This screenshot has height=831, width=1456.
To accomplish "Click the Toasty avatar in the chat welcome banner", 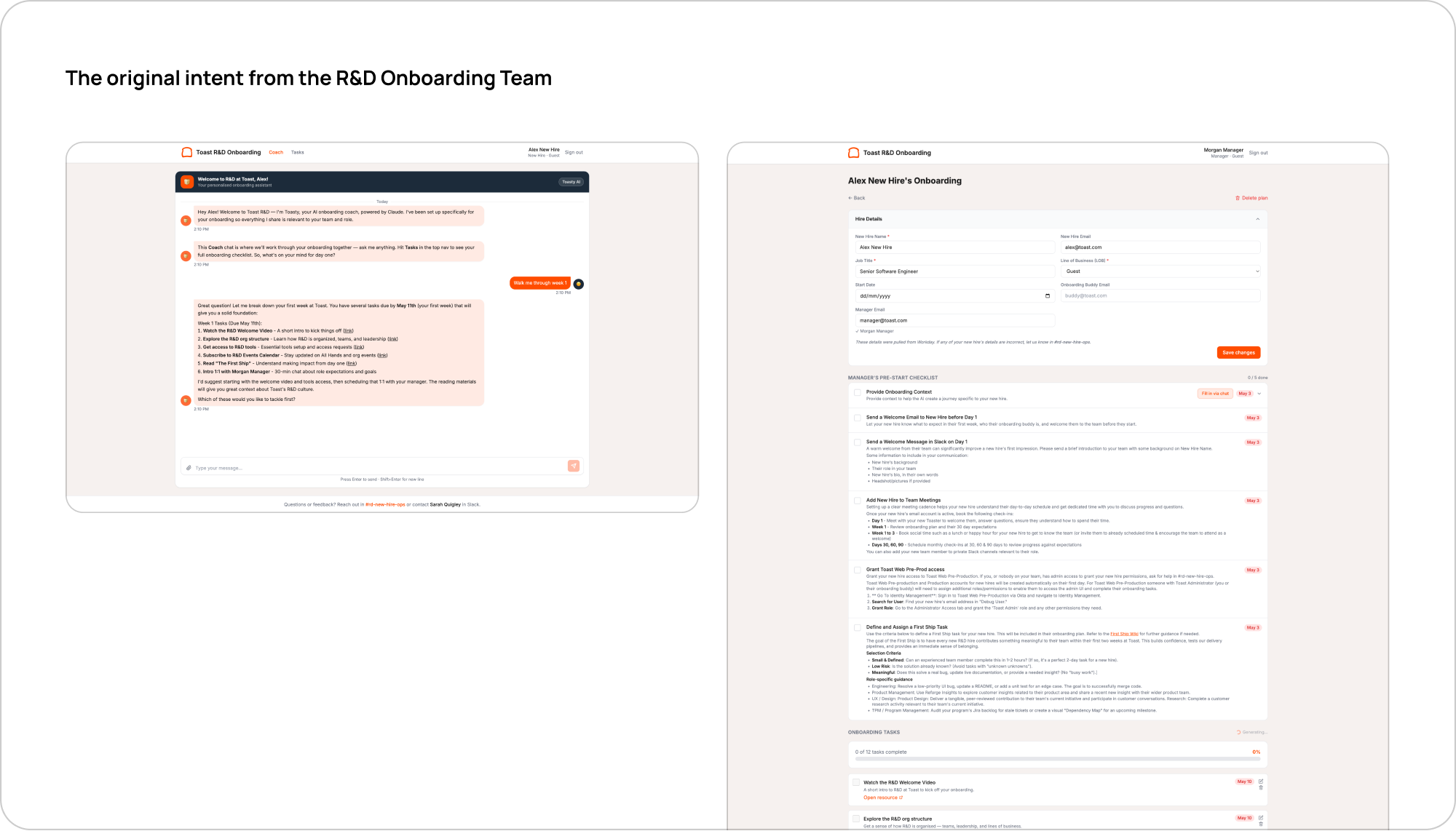I will coord(187,182).
